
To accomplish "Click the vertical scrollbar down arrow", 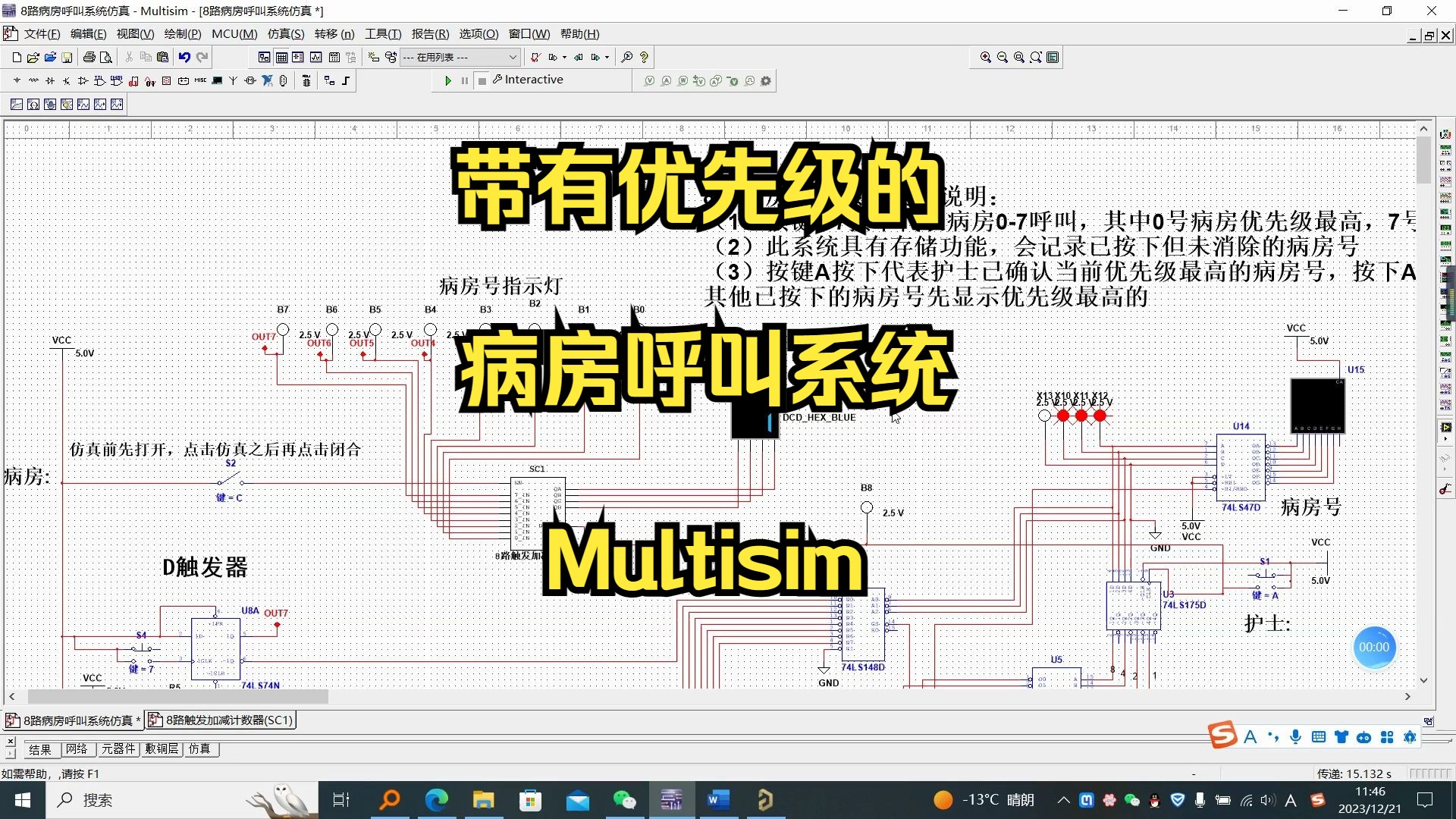I will point(1423,680).
